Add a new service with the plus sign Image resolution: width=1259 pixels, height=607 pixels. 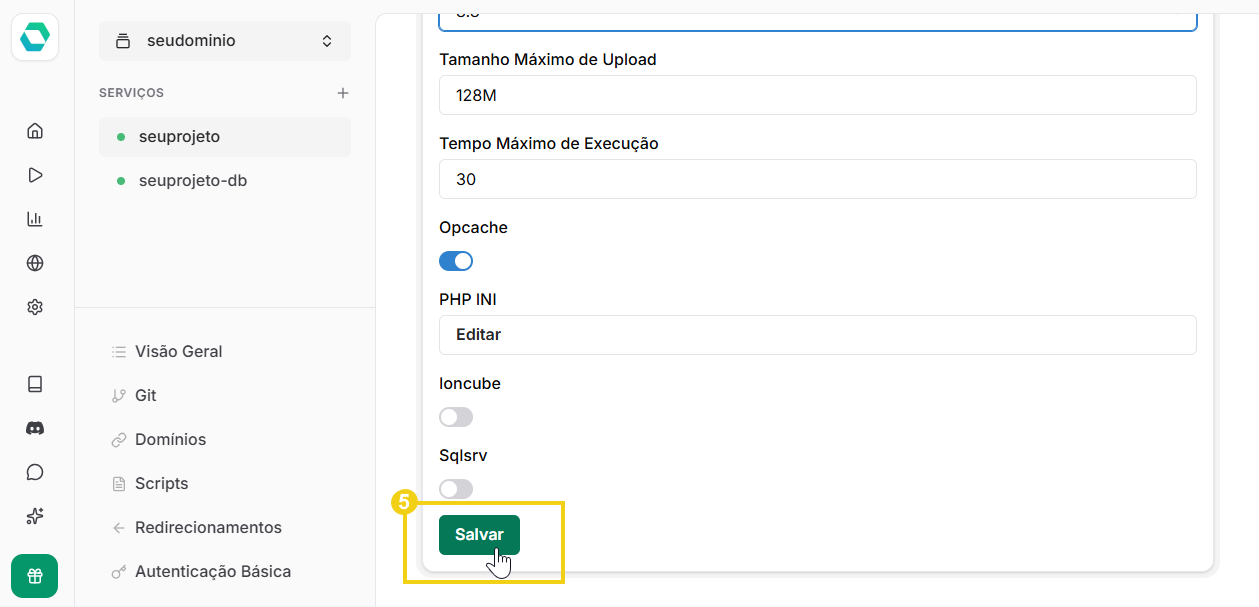(x=343, y=92)
